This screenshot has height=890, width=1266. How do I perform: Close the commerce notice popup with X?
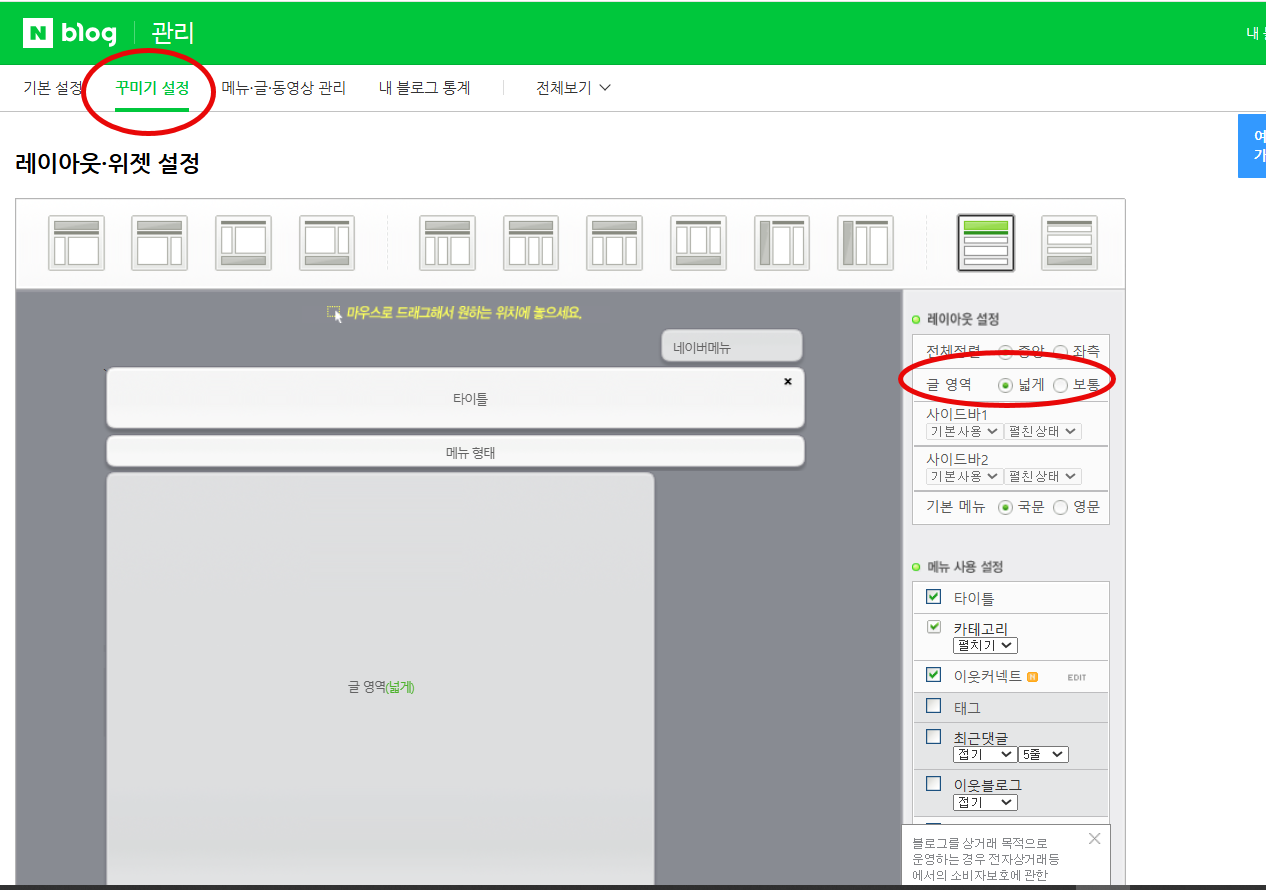(1094, 838)
